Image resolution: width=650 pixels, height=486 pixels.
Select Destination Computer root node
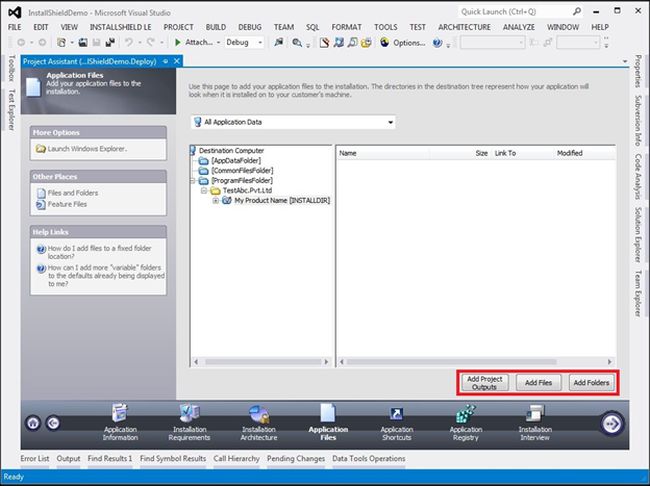(x=231, y=151)
